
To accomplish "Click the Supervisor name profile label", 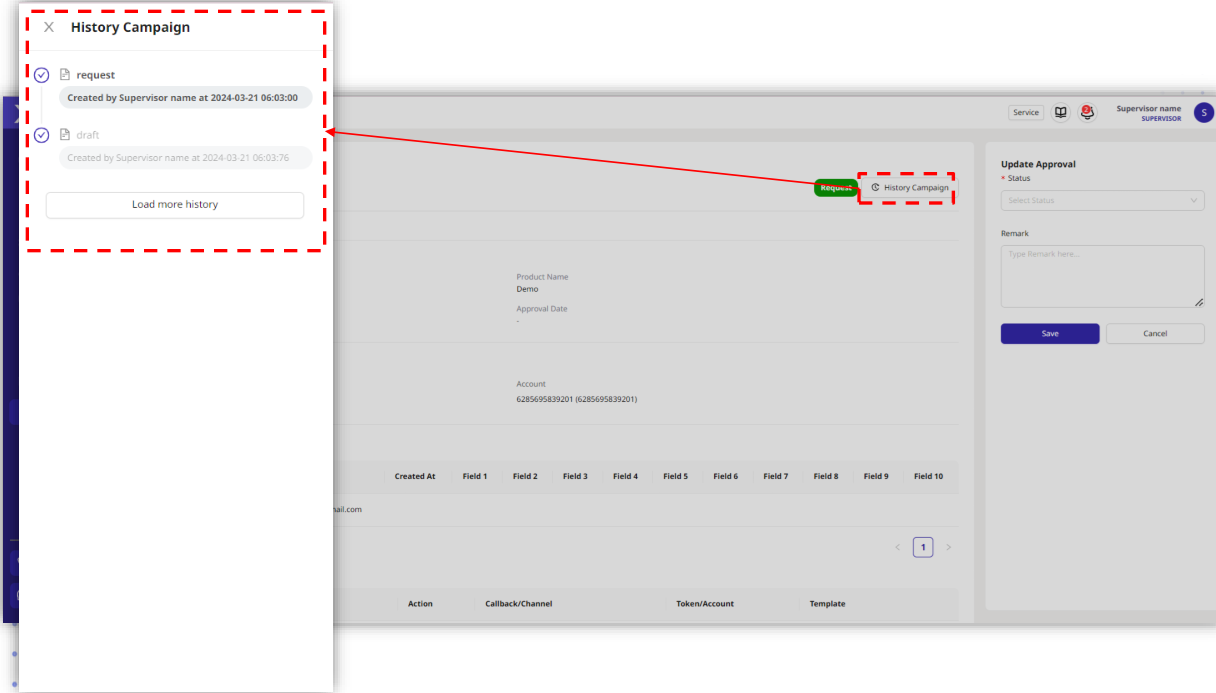I will click(1148, 113).
